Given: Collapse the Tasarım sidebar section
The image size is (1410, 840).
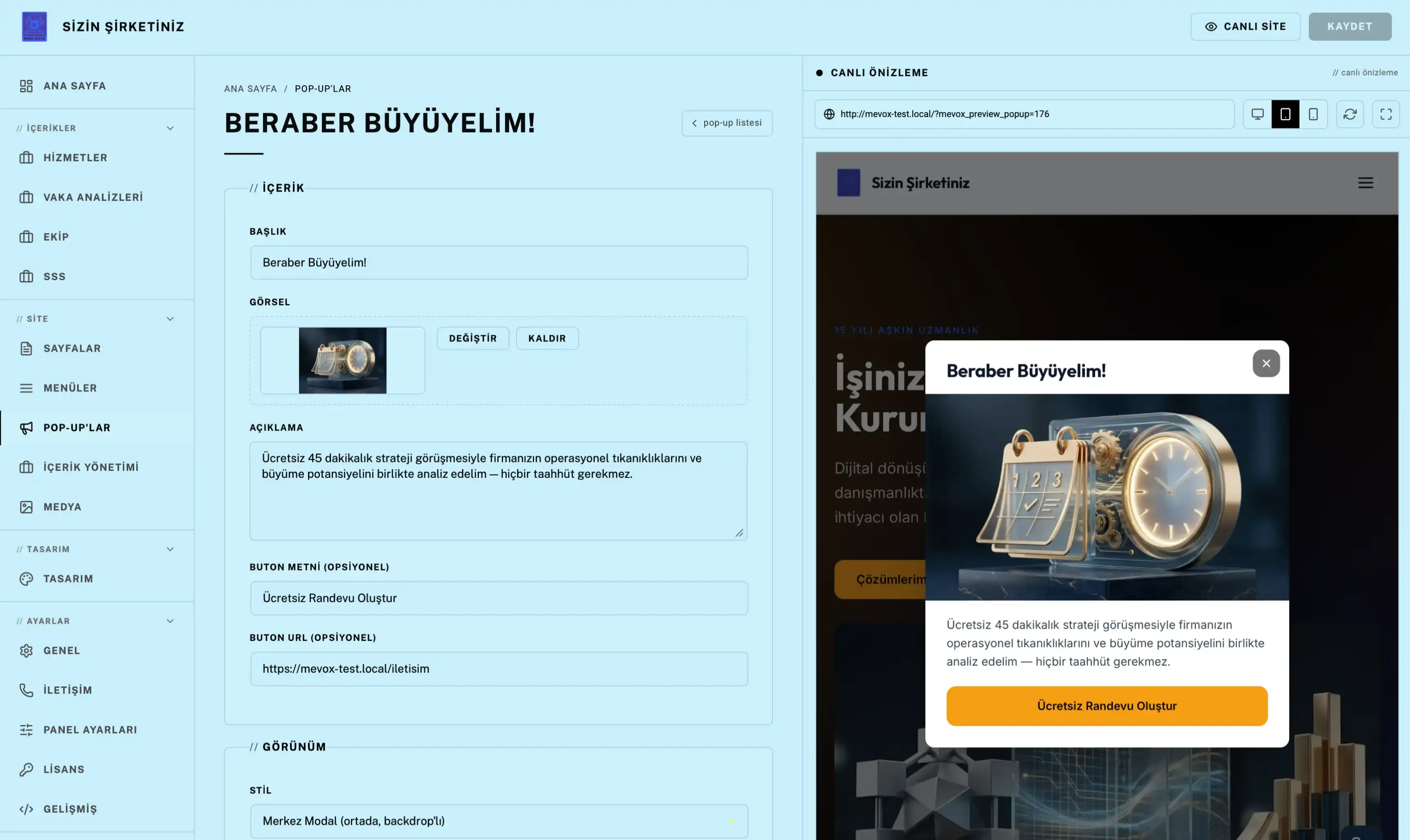Looking at the screenshot, I should click(170, 550).
